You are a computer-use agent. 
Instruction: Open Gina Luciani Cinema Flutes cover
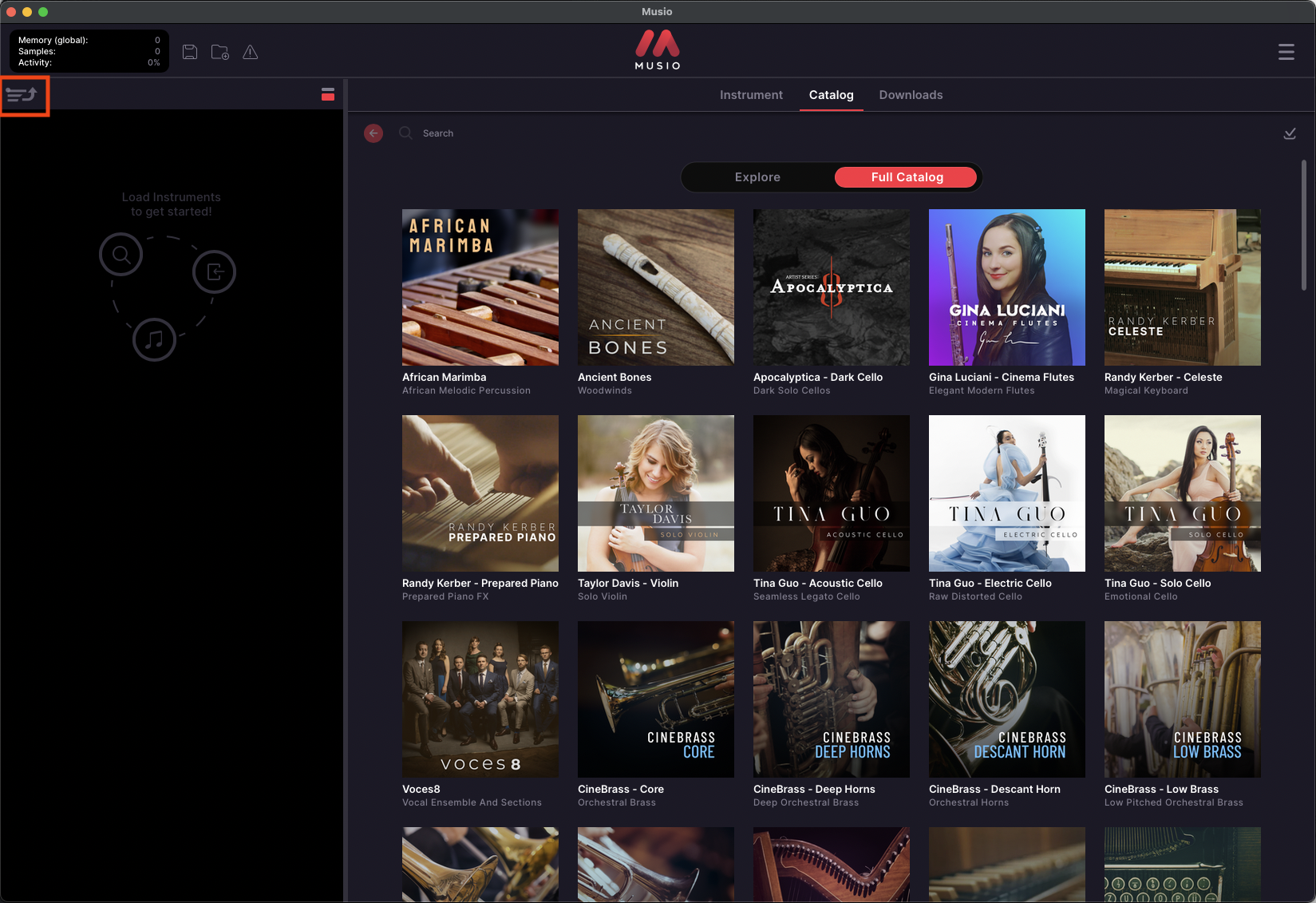click(1007, 287)
